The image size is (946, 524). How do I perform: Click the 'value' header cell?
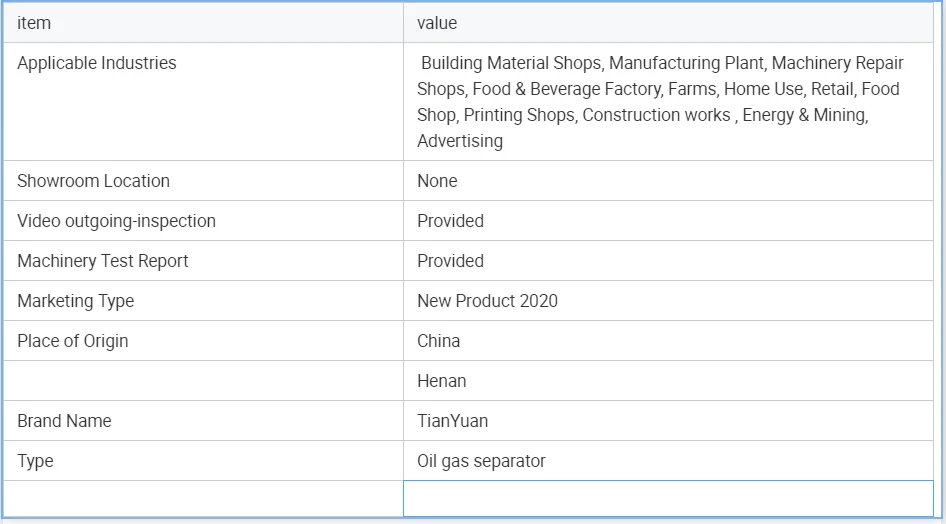coord(437,23)
